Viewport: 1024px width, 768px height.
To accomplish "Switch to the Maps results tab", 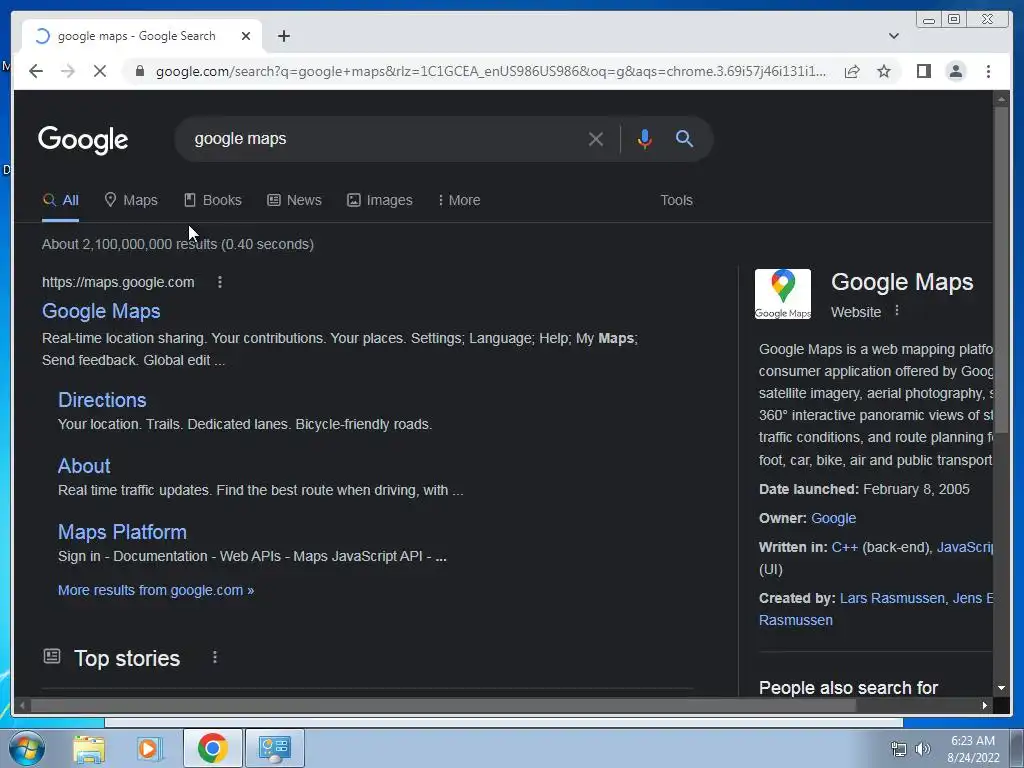I will [131, 200].
